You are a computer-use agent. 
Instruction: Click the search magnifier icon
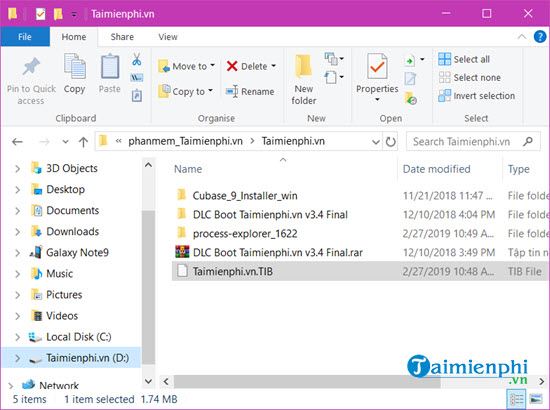pos(528,141)
